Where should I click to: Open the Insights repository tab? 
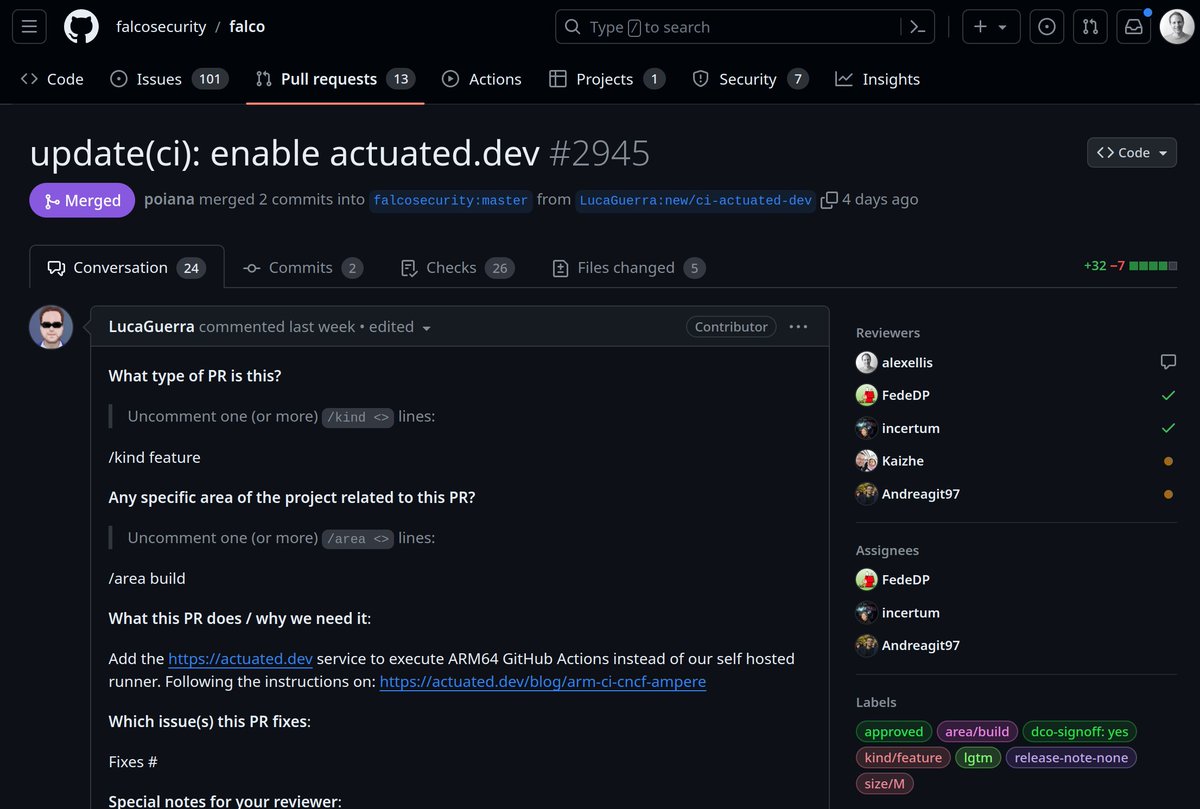point(878,79)
